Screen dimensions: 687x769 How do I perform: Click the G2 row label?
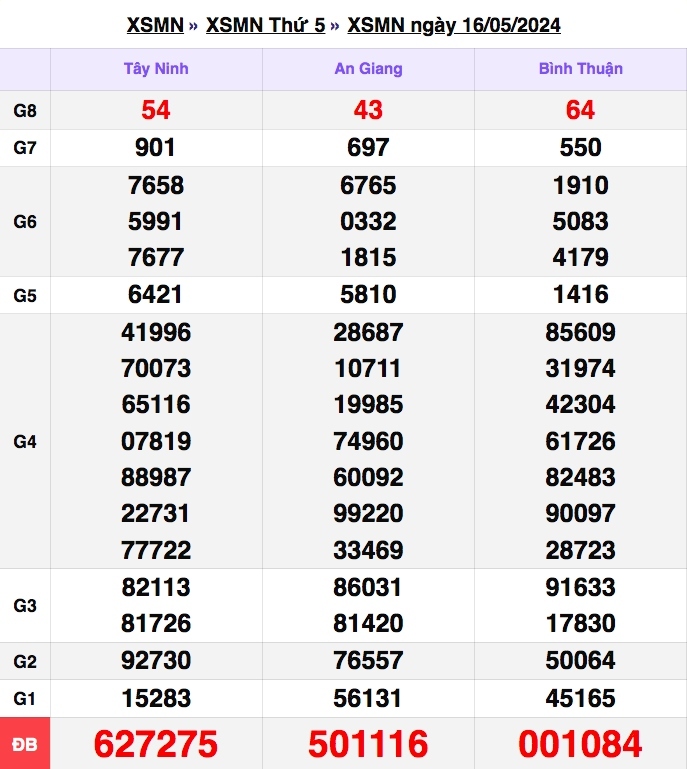click(x=25, y=661)
